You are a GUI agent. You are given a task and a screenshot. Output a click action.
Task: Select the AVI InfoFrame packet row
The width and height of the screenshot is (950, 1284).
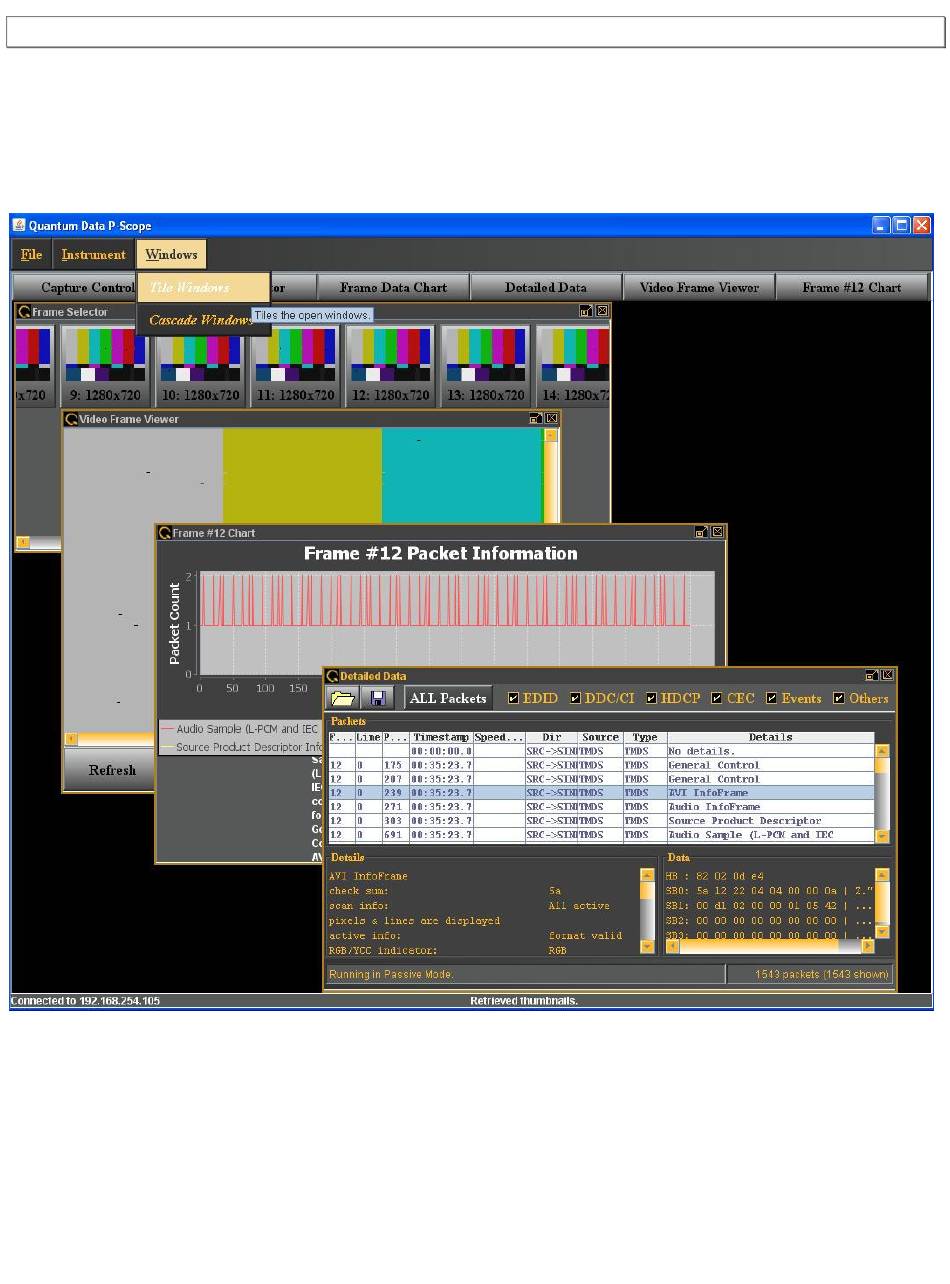(602, 793)
